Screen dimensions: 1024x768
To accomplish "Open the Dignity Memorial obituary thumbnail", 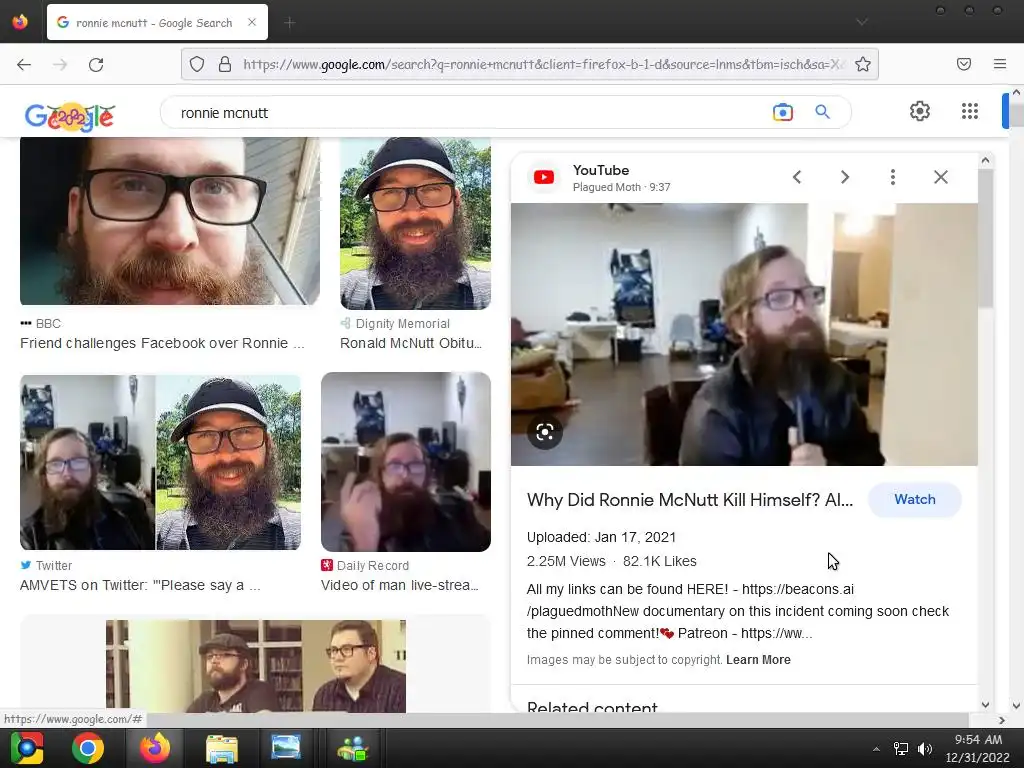I will click(x=415, y=223).
